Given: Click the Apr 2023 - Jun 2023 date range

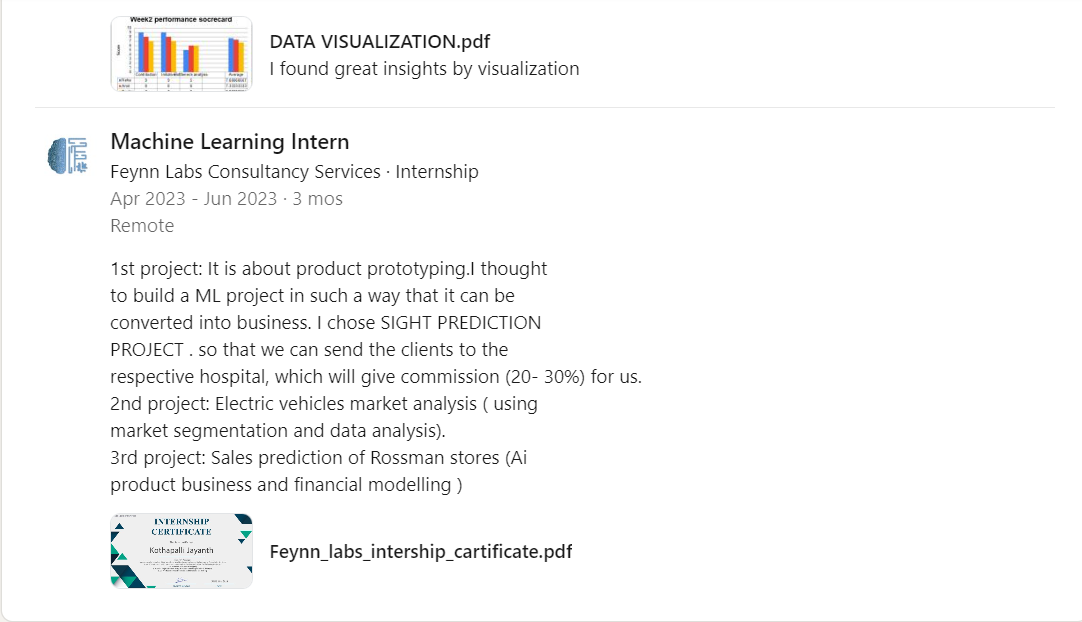Looking at the screenshot, I should click(193, 198).
